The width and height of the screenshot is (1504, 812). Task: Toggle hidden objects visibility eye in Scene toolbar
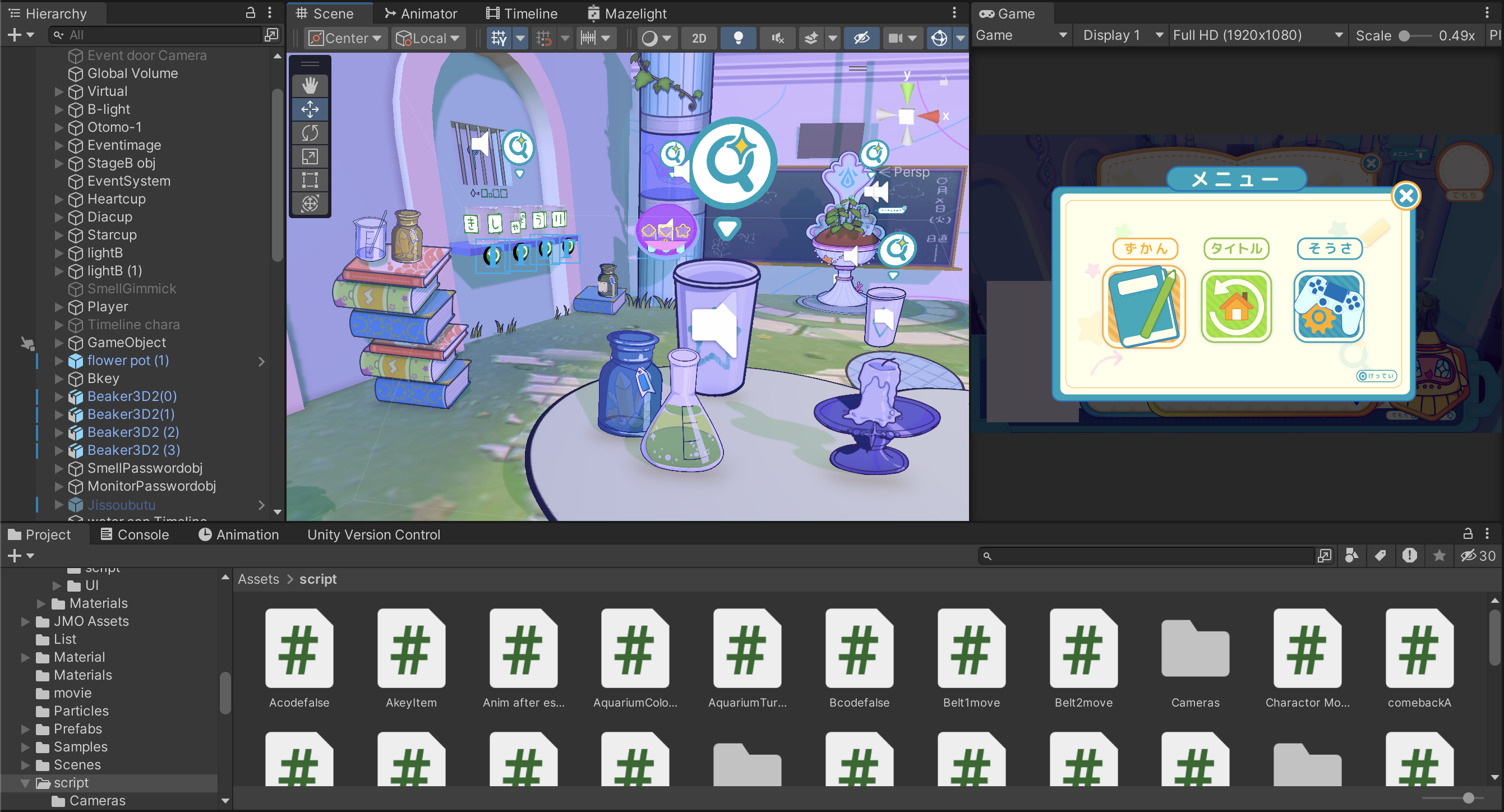click(x=861, y=39)
